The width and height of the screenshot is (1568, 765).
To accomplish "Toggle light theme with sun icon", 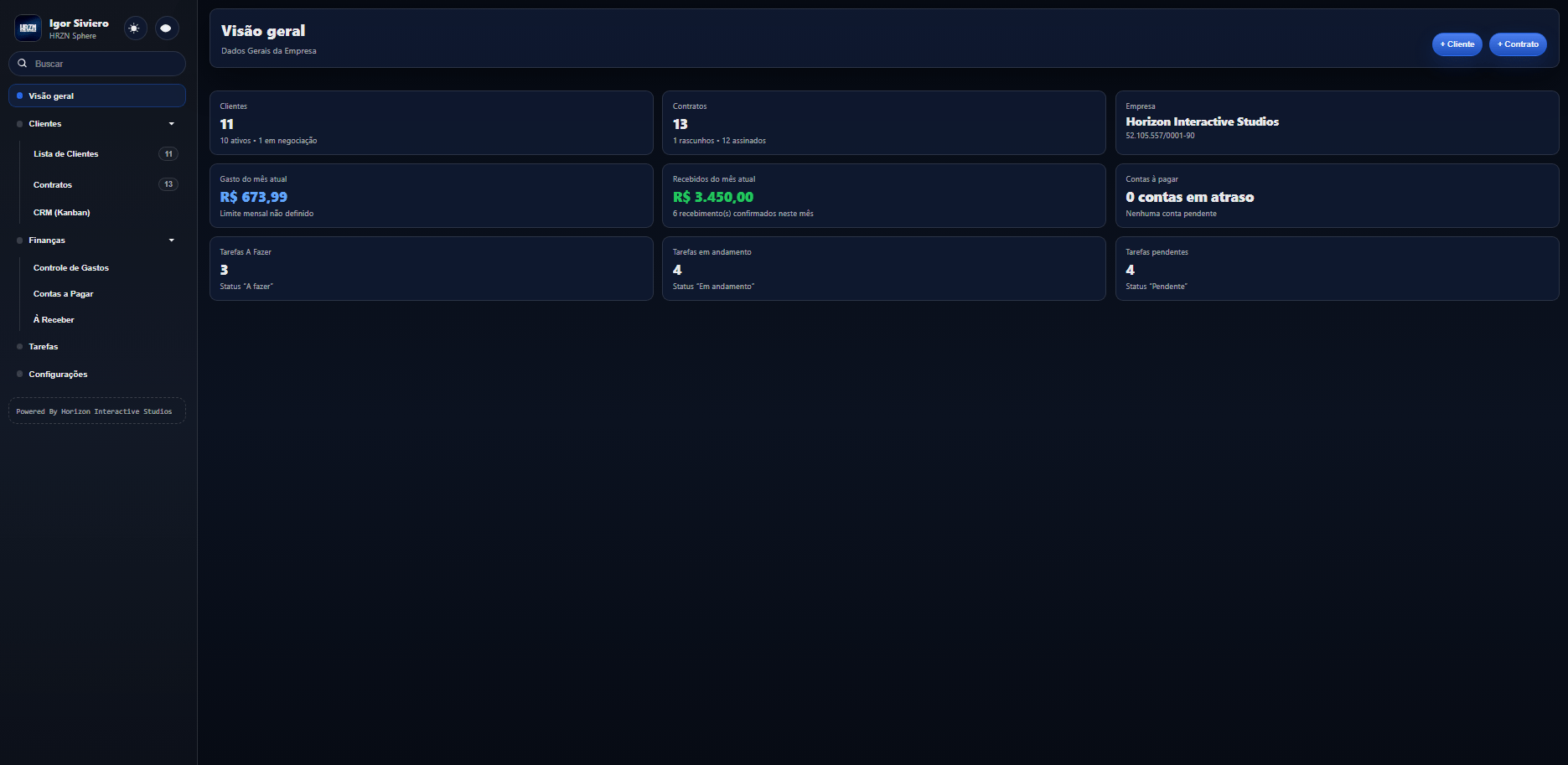I will (x=134, y=28).
